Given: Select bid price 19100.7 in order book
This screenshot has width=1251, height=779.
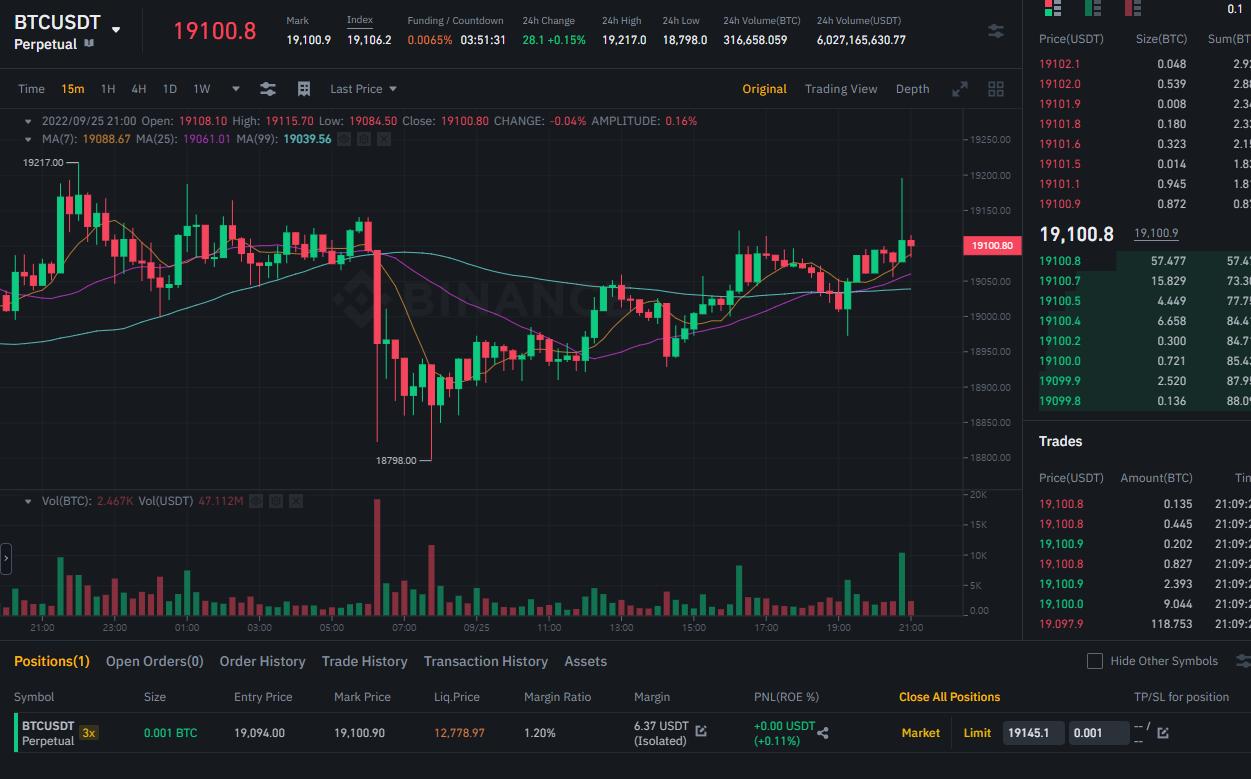Looking at the screenshot, I should click(x=1060, y=281).
